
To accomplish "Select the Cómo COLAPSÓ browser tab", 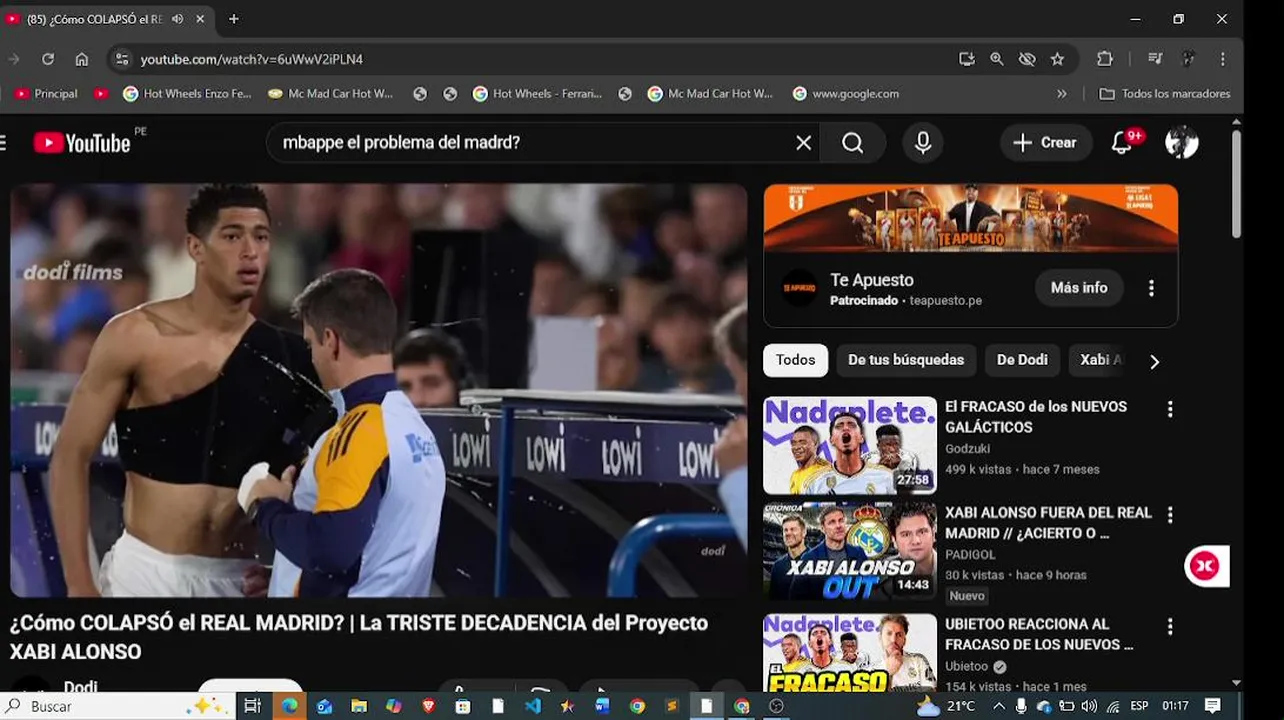I will click(x=95, y=19).
